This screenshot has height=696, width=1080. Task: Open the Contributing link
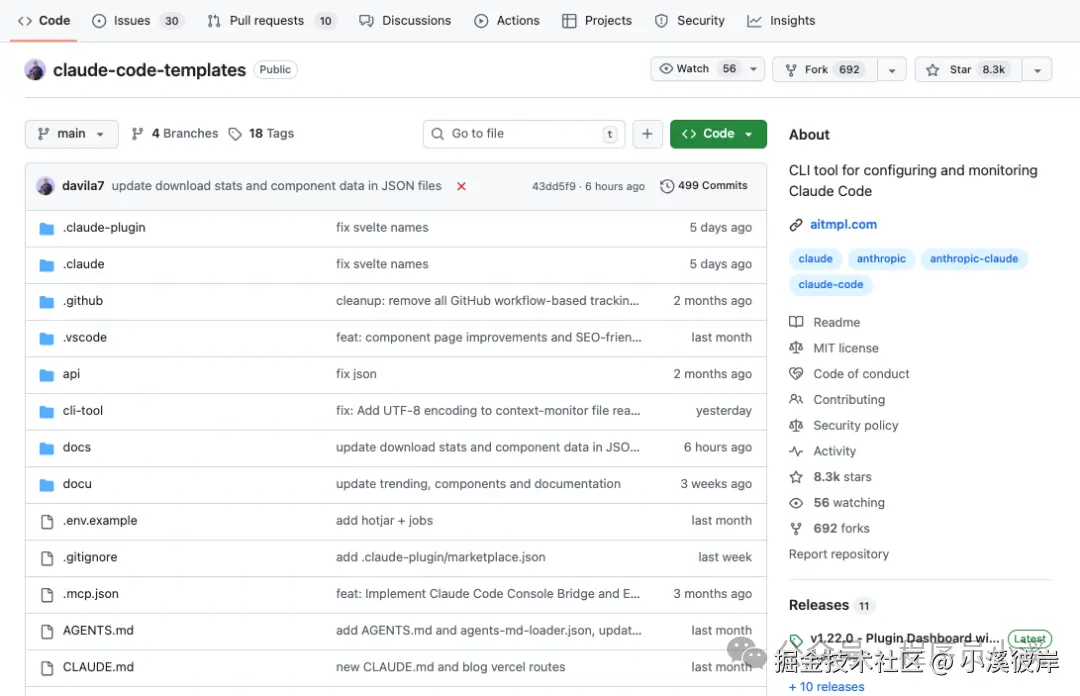(x=838, y=399)
